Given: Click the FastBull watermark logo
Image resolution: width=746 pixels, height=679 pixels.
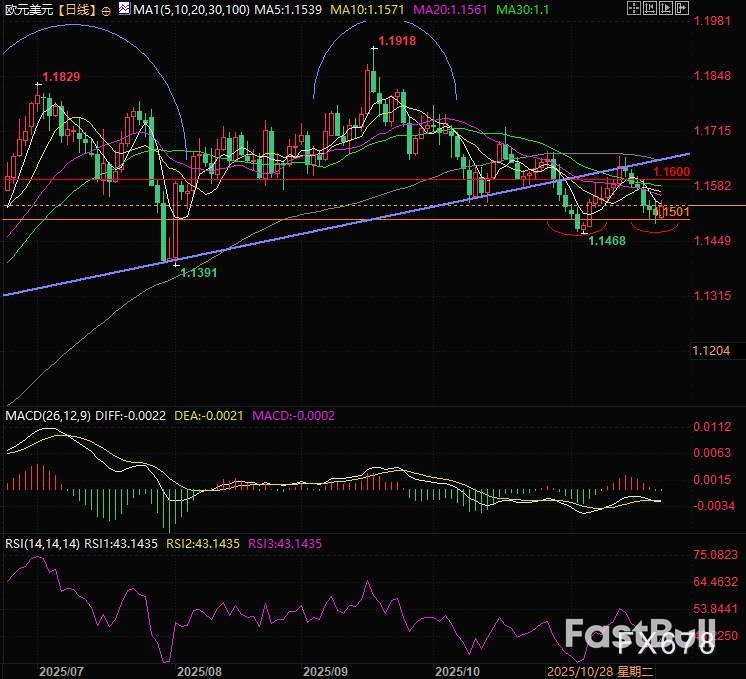Looking at the screenshot, I should 638,637.
